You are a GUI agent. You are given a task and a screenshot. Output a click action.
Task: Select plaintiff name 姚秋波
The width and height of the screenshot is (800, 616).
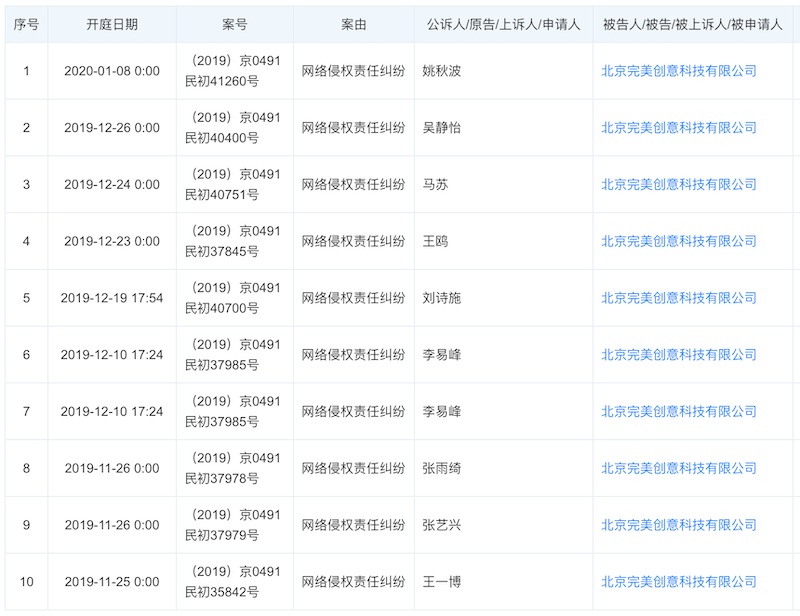pos(442,71)
